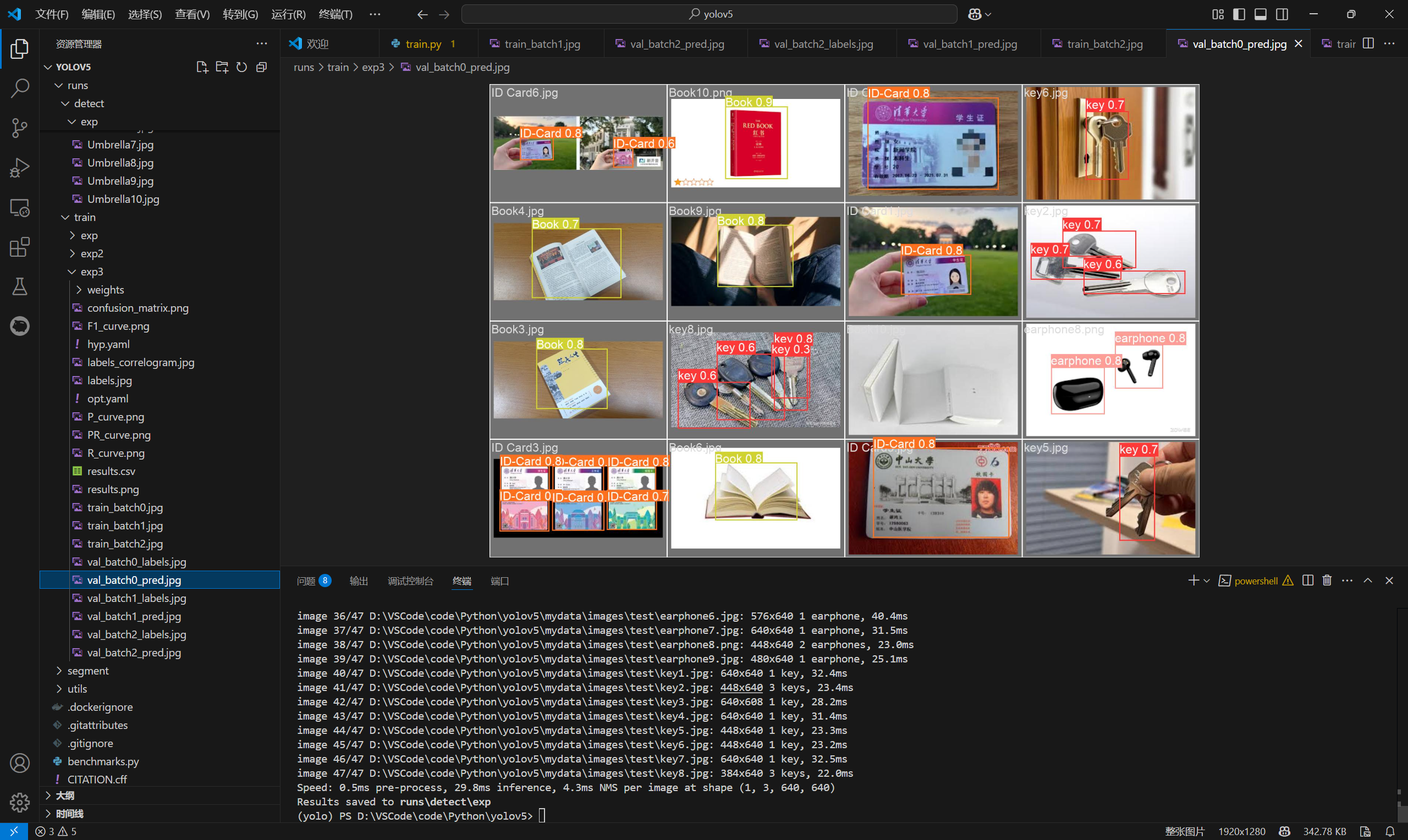Switch to the train.py editor tab
Viewport: 1408px width, 840px height.
[x=423, y=43]
